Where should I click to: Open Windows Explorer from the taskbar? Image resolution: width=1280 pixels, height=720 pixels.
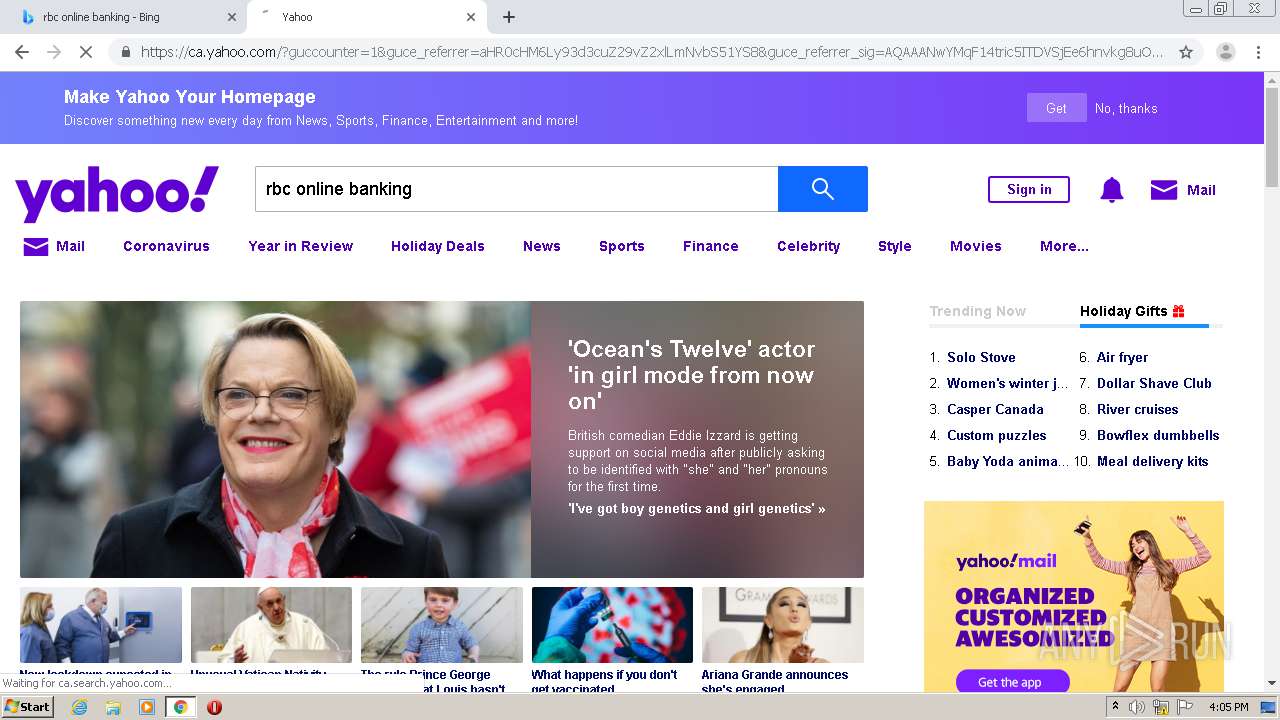click(x=113, y=707)
